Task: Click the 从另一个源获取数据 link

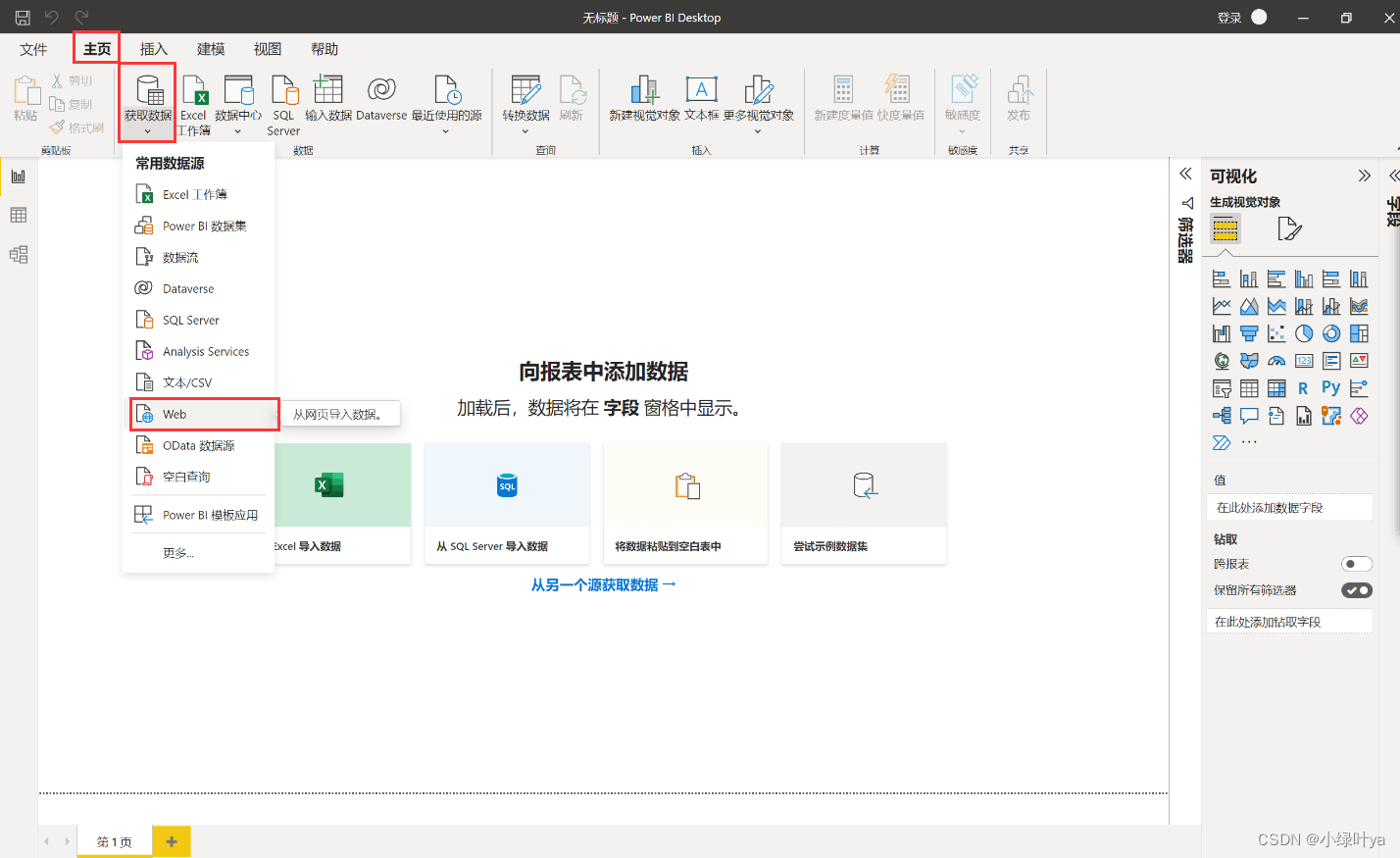Action: 603,582
